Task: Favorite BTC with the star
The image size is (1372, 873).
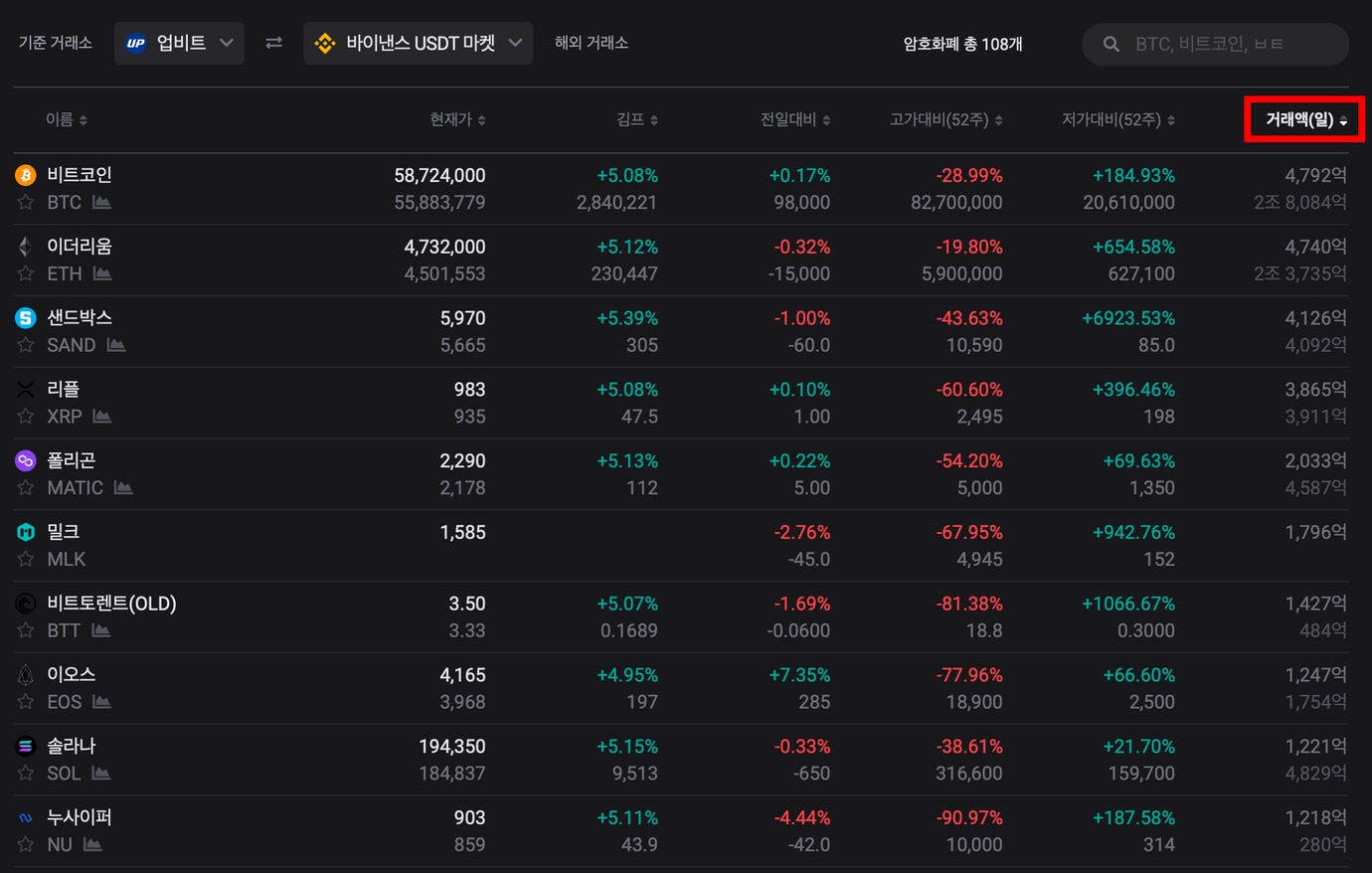Action: (26, 202)
